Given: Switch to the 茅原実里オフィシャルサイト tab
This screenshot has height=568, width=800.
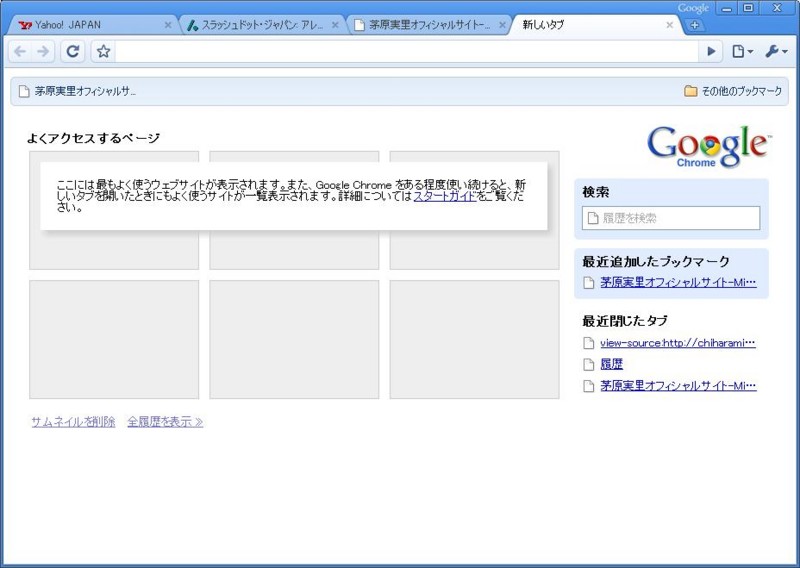Looking at the screenshot, I should (428, 25).
